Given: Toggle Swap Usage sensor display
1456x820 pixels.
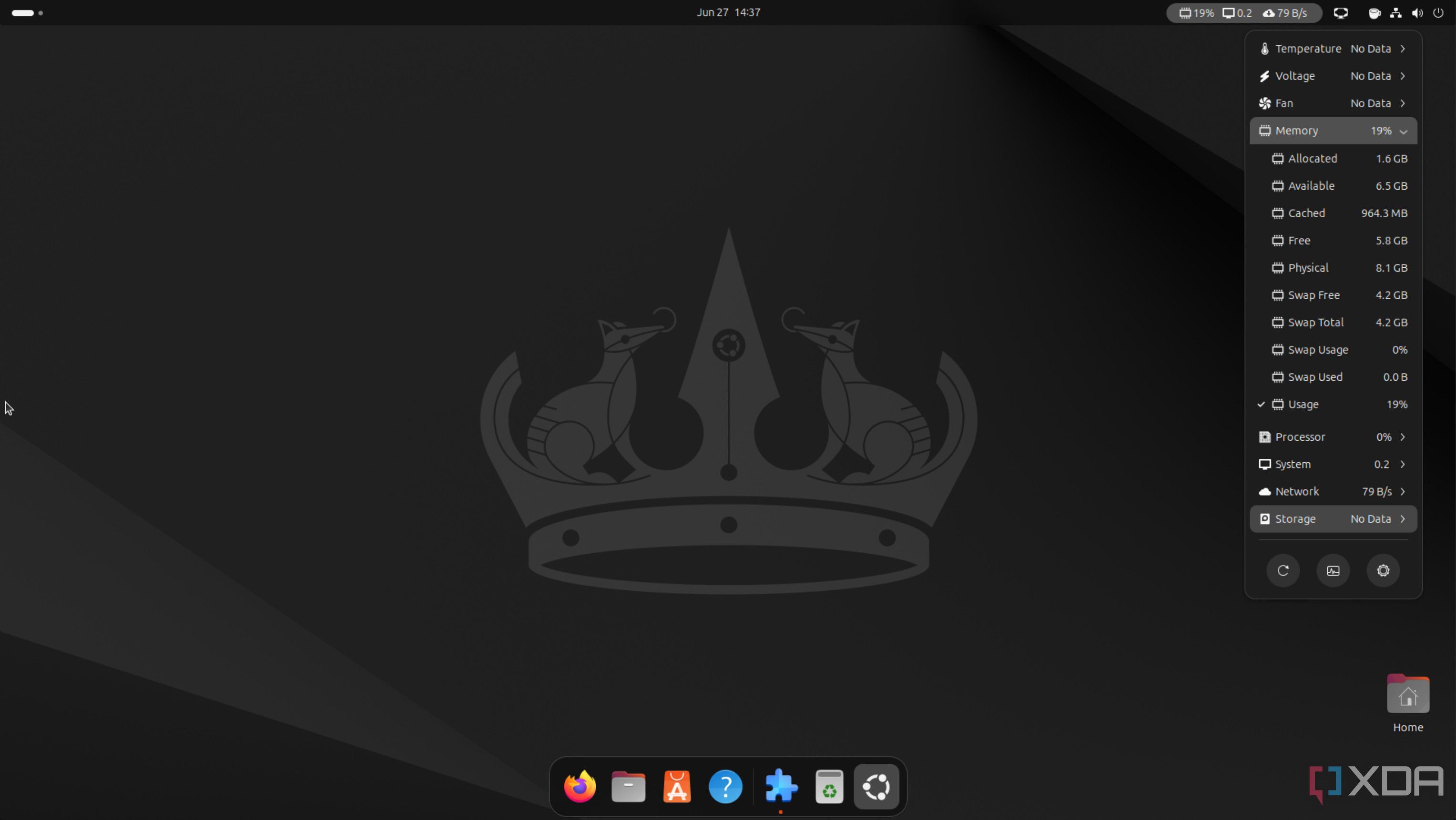Looking at the screenshot, I should 1334,350.
